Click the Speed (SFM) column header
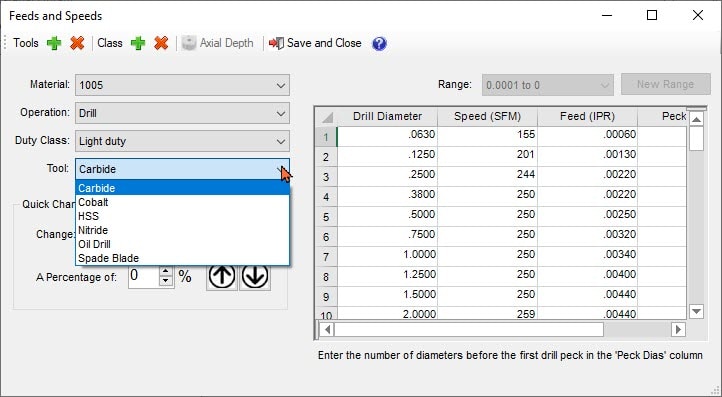Screen dimensions: 722x397 coord(487,116)
